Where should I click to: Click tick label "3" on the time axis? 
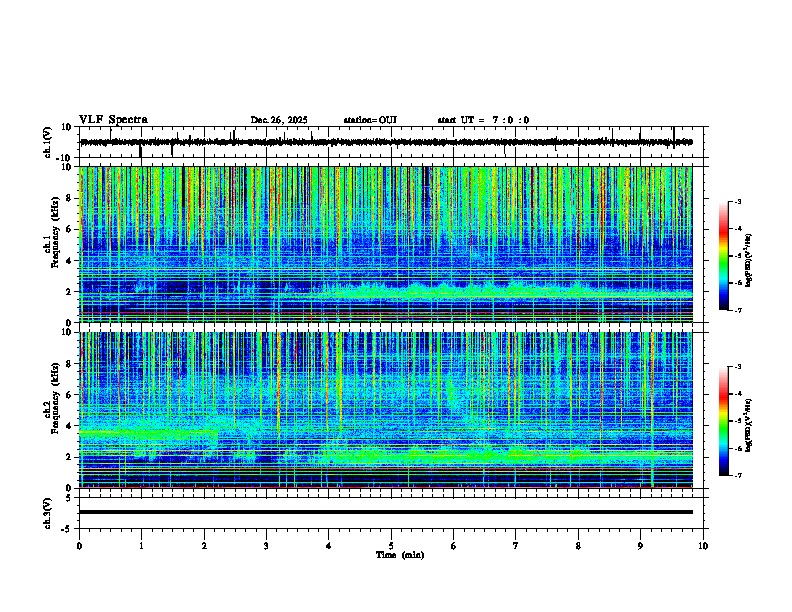coord(266,546)
